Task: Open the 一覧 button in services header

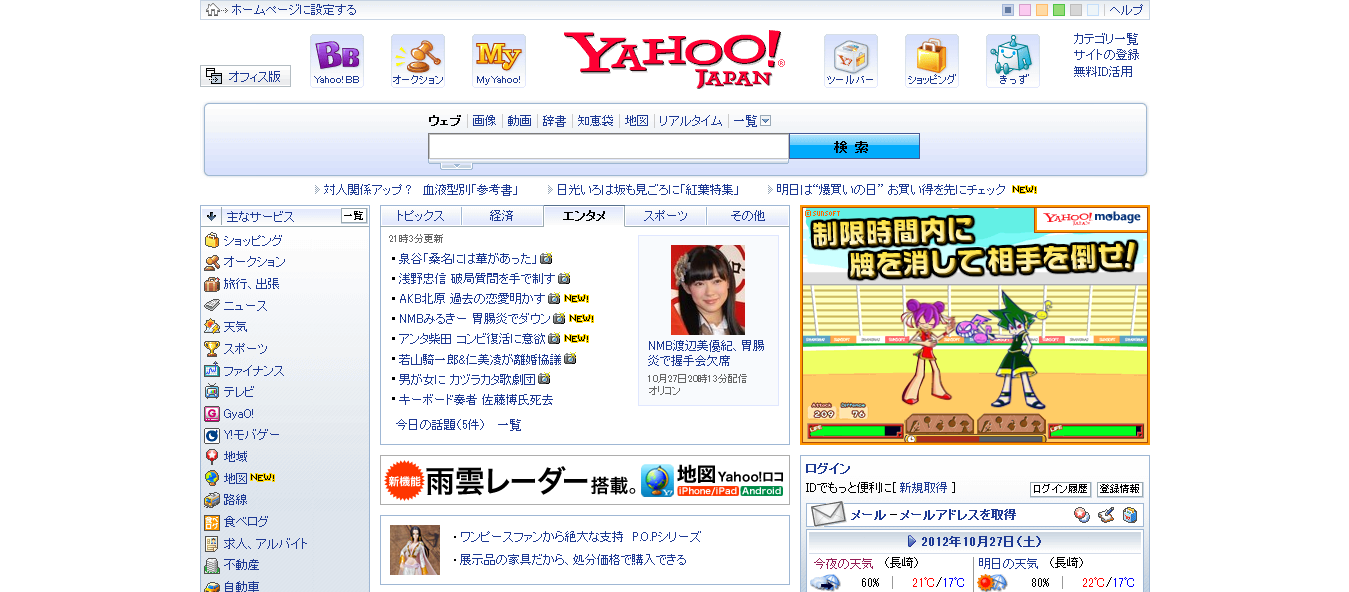Action: click(354, 216)
